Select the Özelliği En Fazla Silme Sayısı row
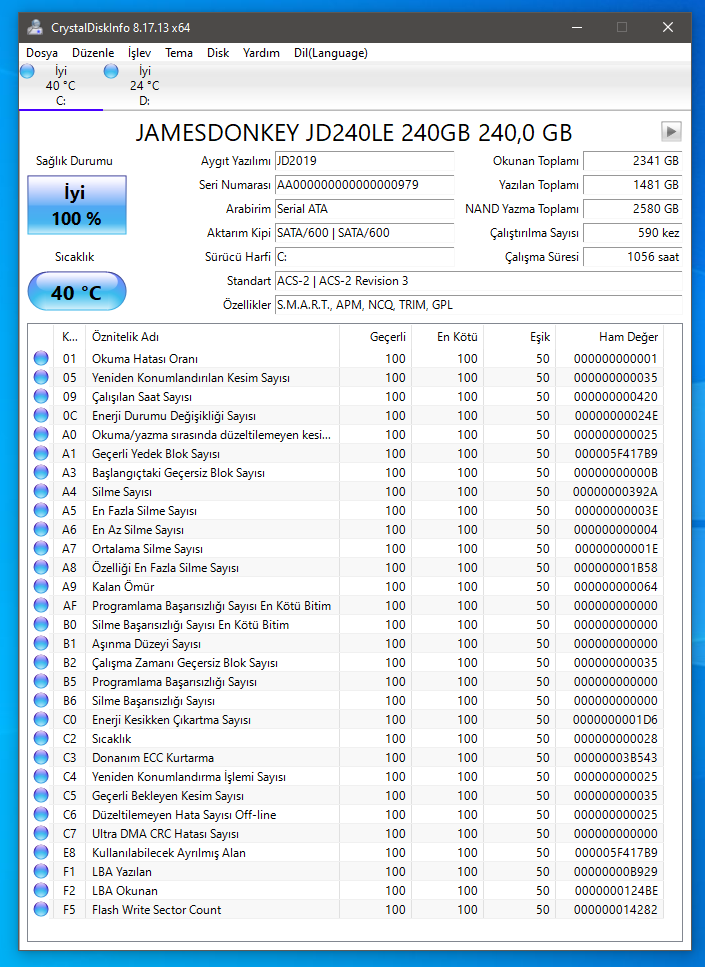The image size is (705, 967). tap(346, 567)
